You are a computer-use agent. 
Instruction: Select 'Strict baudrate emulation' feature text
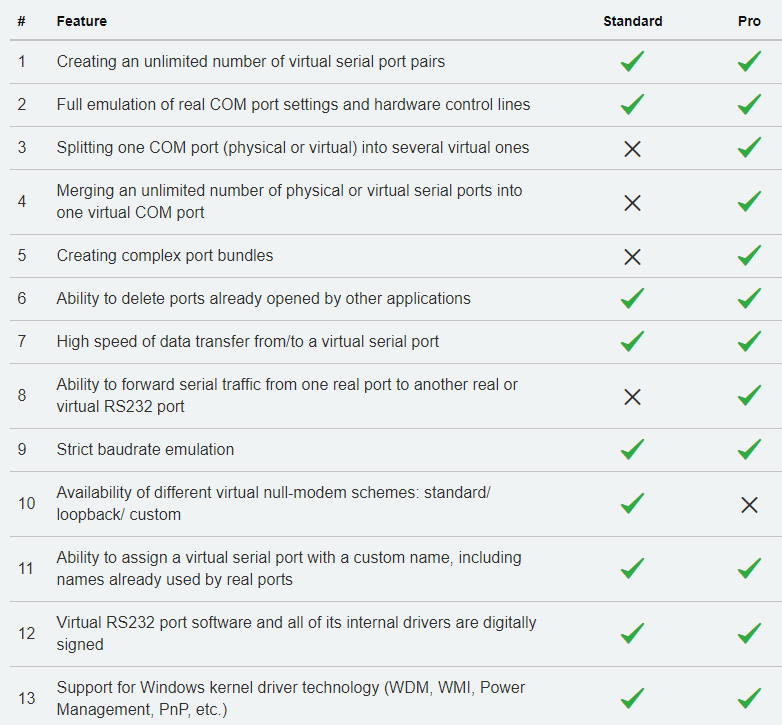(145, 449)
